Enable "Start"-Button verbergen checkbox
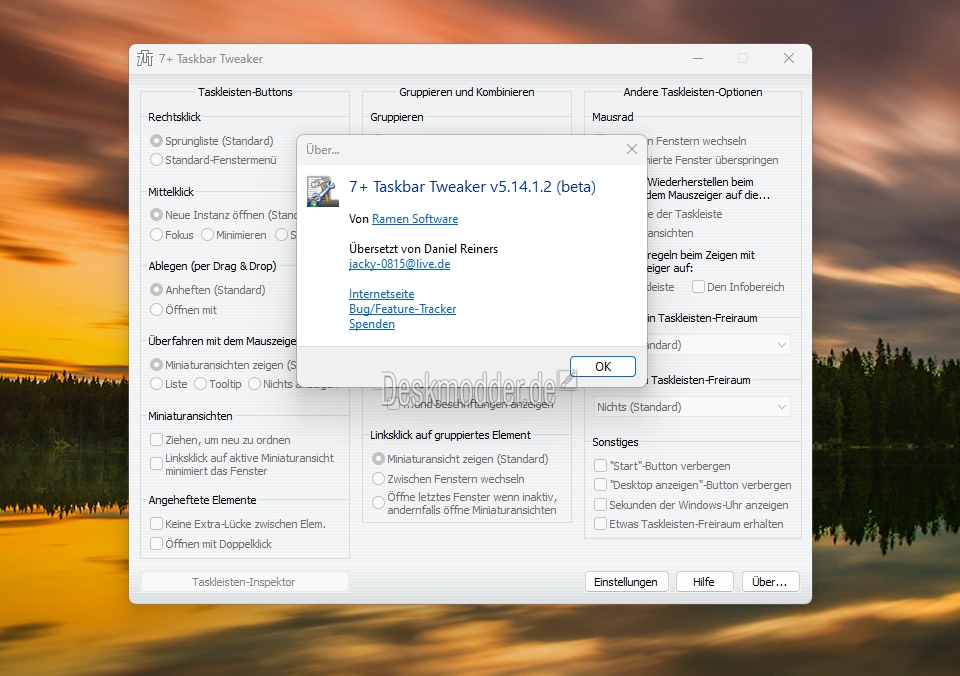Image resolution: width=960 pixels, height=676 pixels. (x=601, y=466)
